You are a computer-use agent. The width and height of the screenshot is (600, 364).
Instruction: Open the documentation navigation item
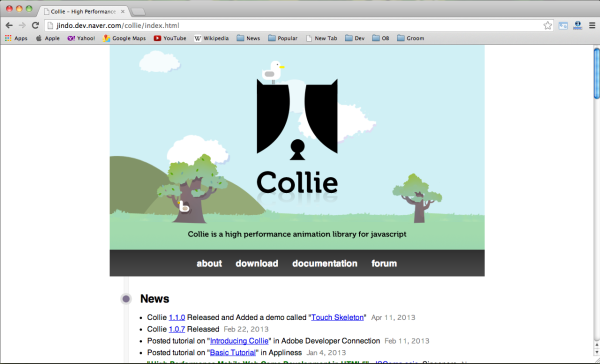point(324,263)
